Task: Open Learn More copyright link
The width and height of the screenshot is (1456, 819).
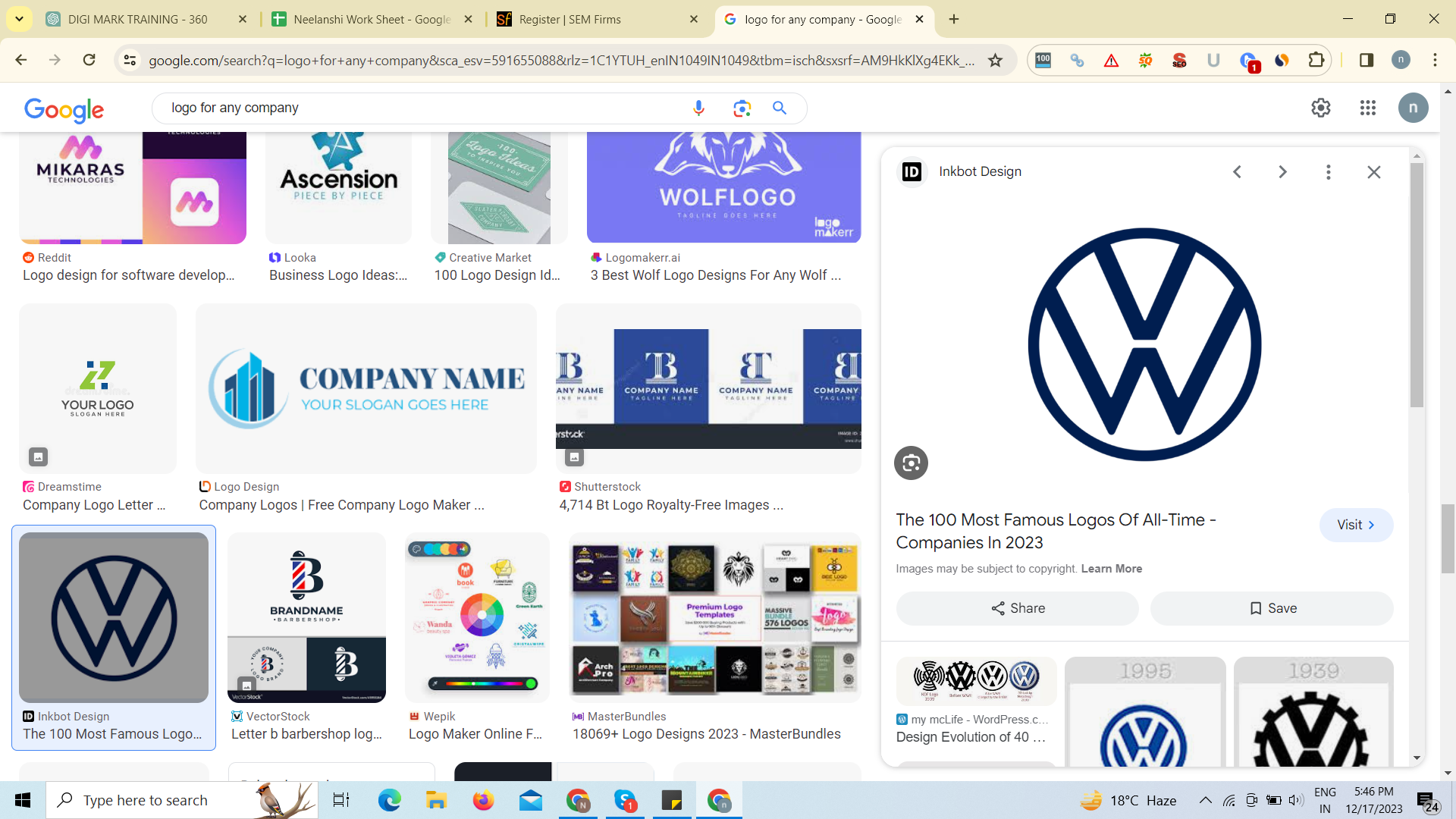Action: pyautogui.click(x=1111, y=569)
